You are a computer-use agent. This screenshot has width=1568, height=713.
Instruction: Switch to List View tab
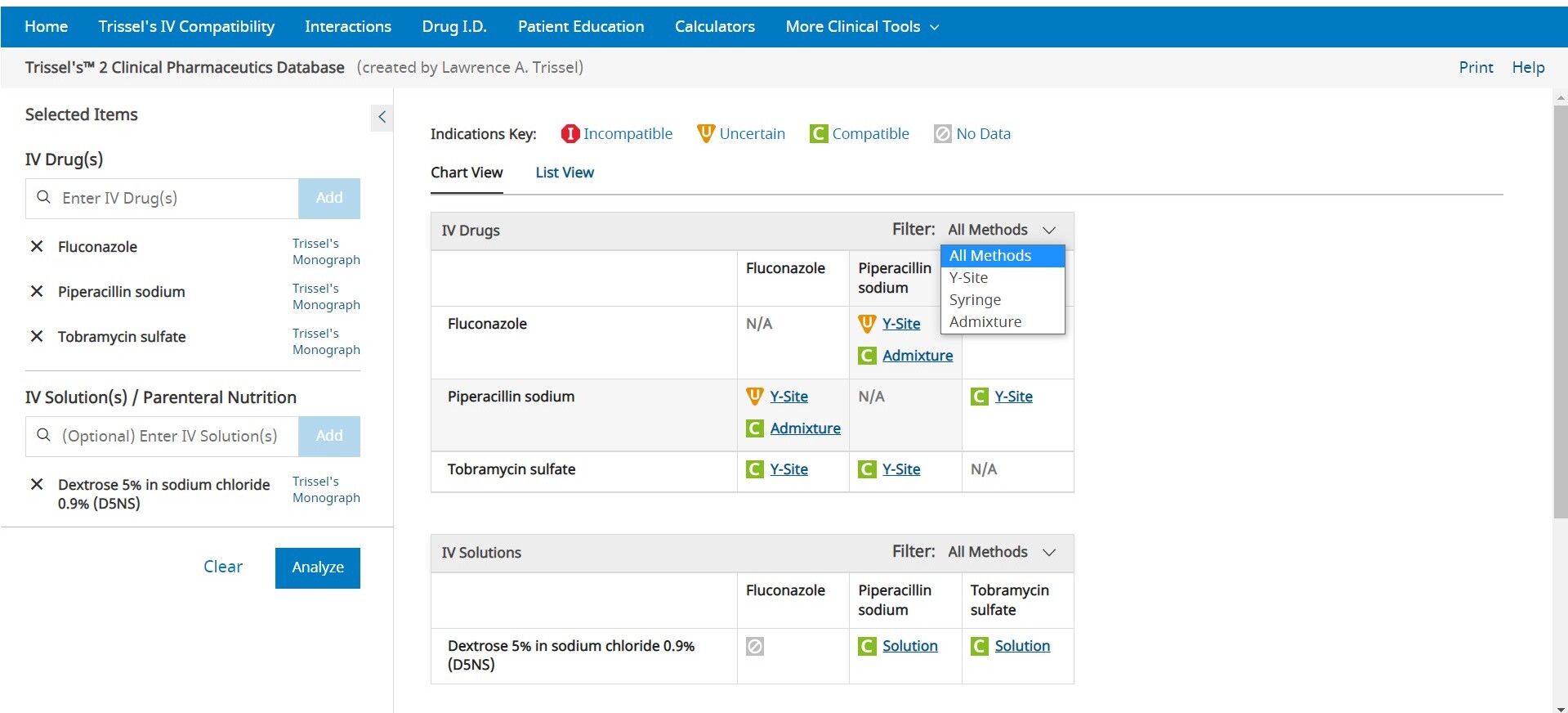564,173
